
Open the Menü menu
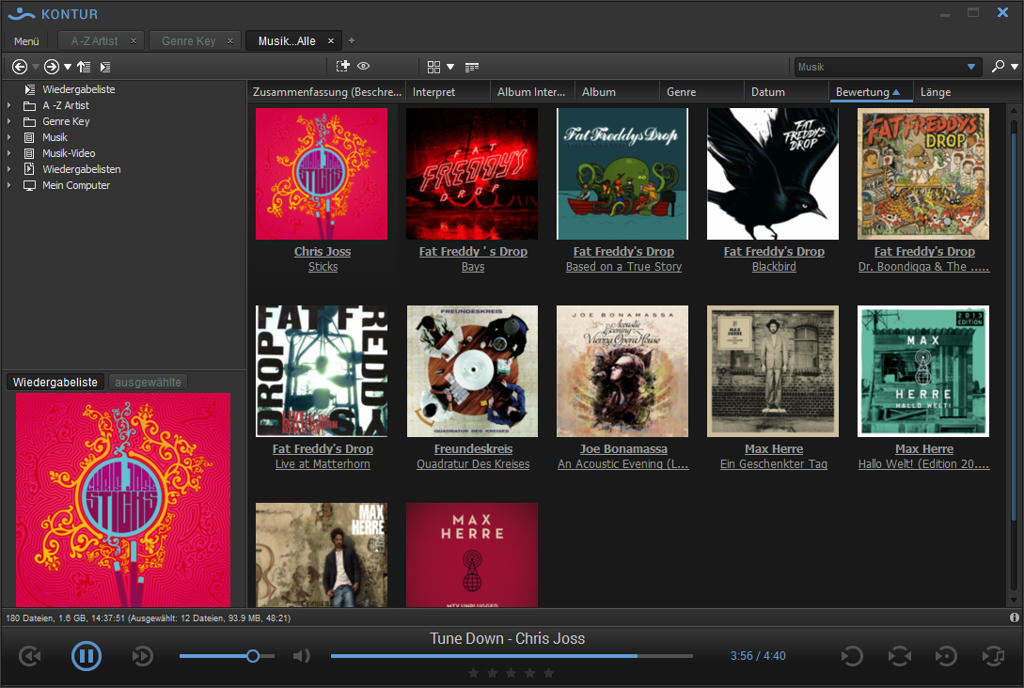[x=26, y=41]
